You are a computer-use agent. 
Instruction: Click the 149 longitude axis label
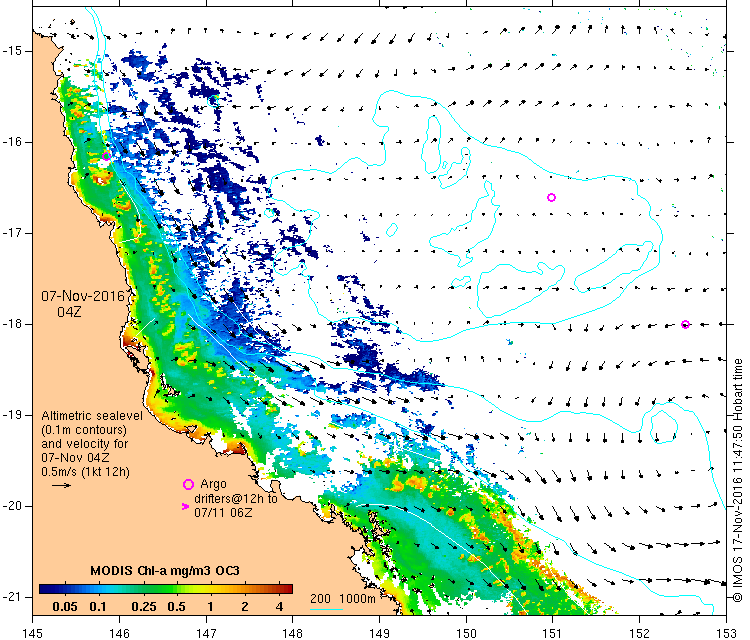click(379, 633)
